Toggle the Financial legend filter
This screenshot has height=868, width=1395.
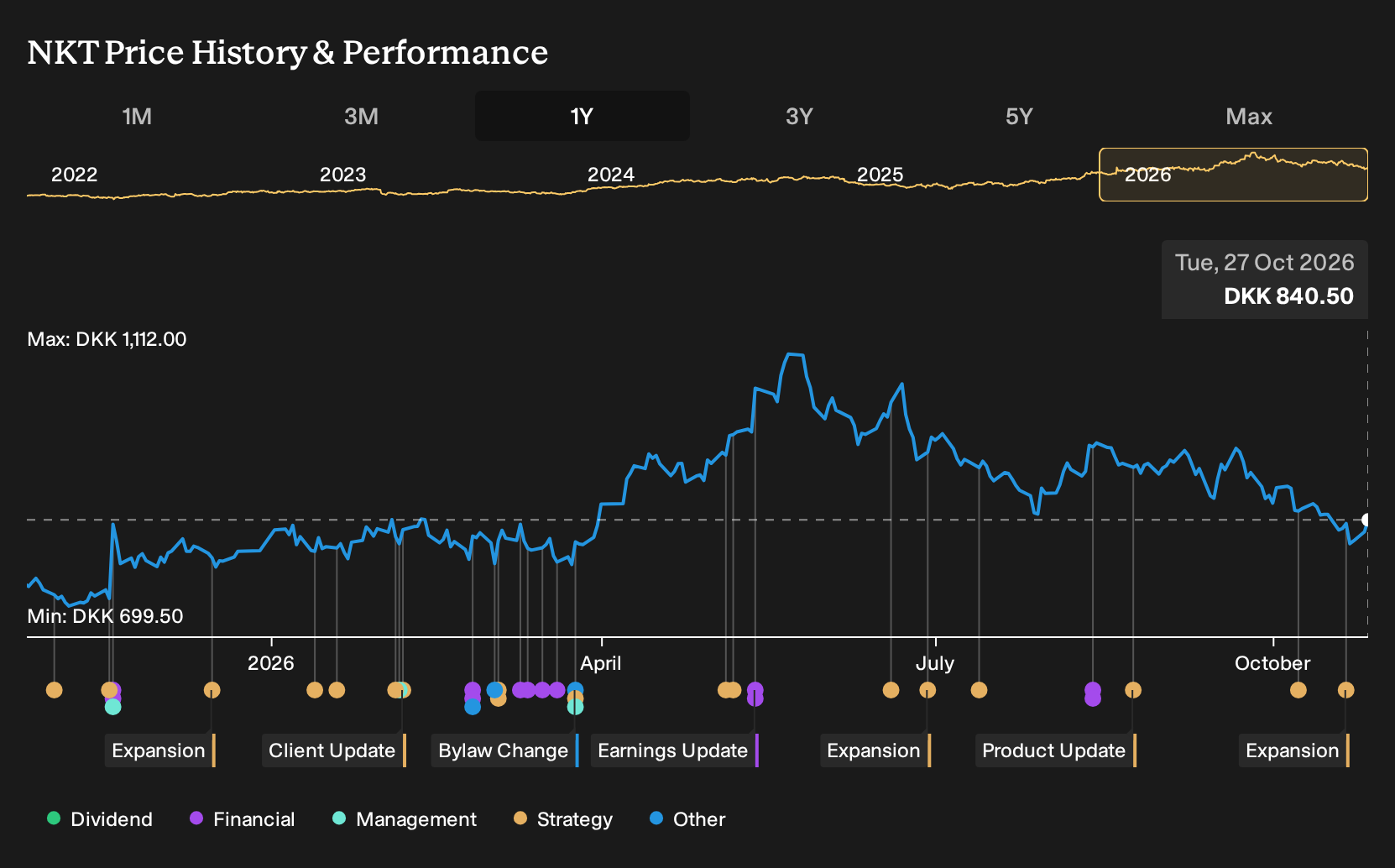pyautogui.click(x=243, y=819)
